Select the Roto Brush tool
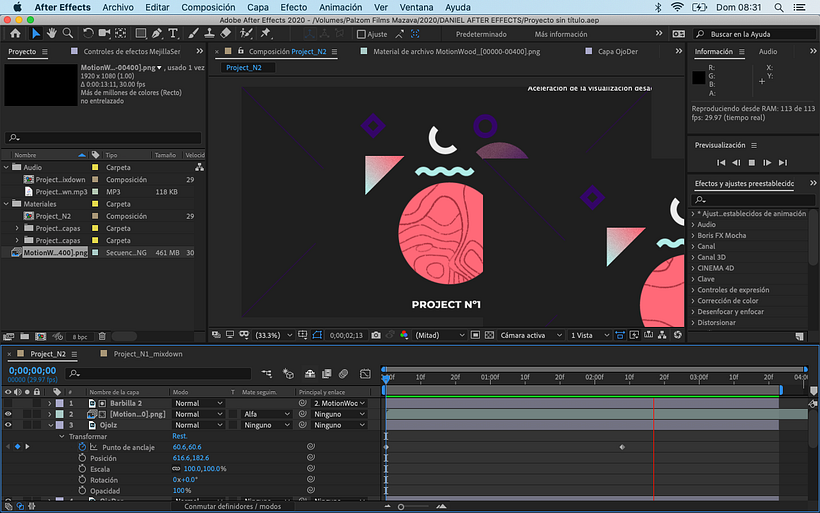820x513 pixels. 246,33
